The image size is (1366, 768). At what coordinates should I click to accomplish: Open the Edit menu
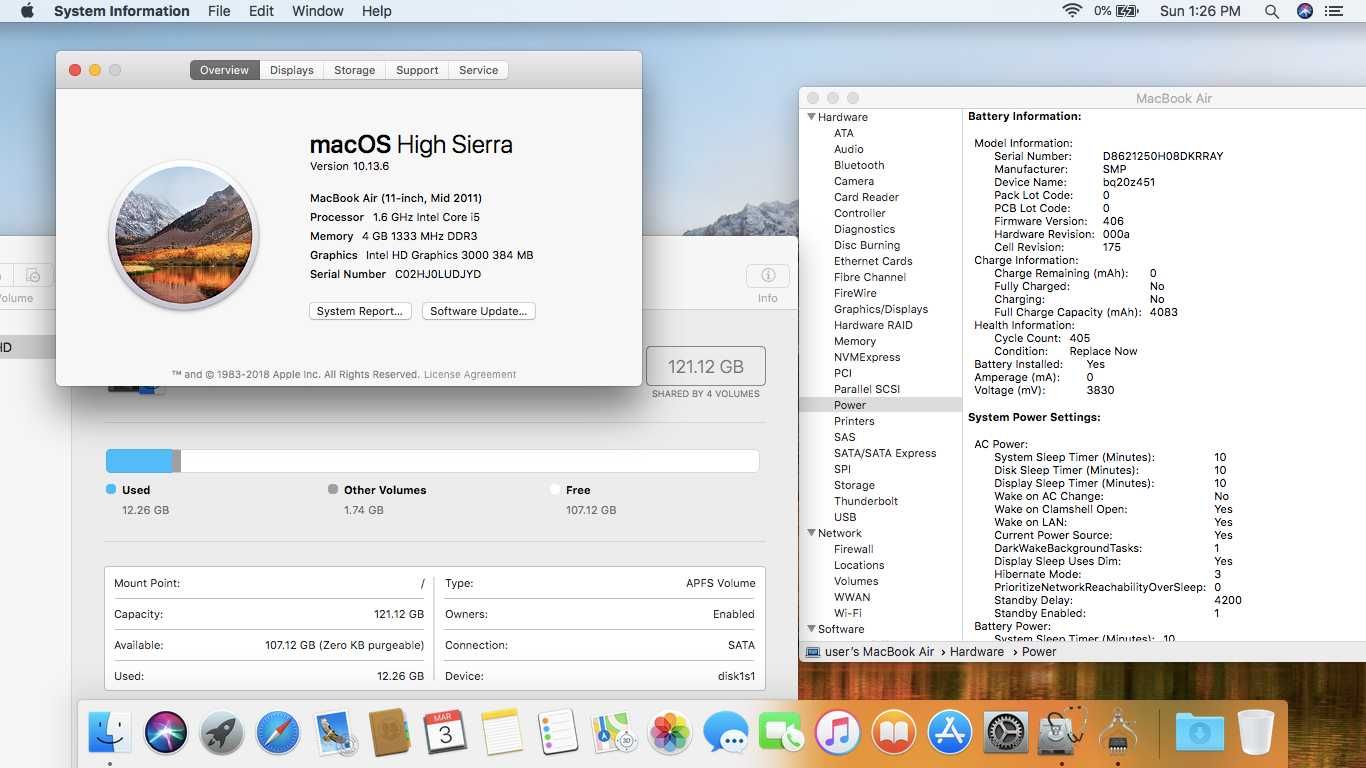[x=261, y=11]
